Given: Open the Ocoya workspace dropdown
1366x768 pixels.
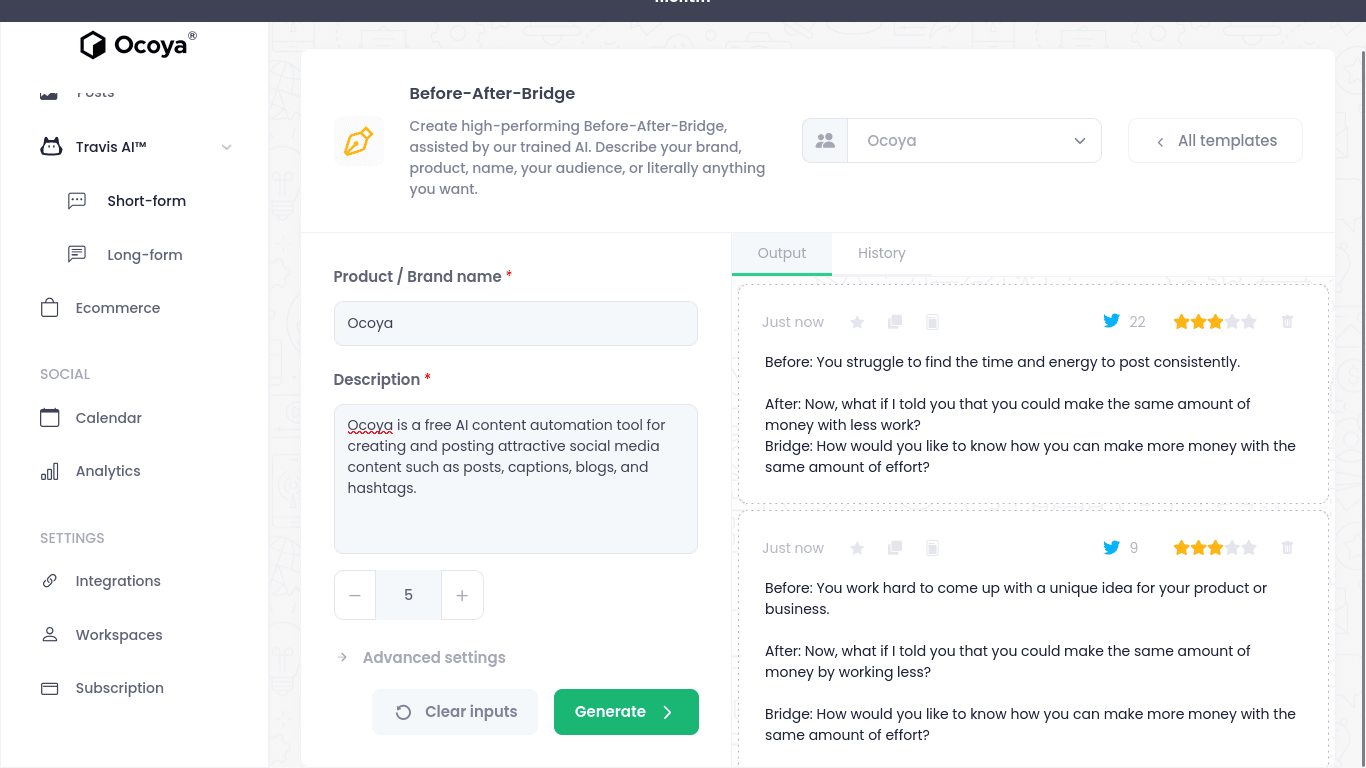Looking at the screenshot, I should click(x=952, y=141).
